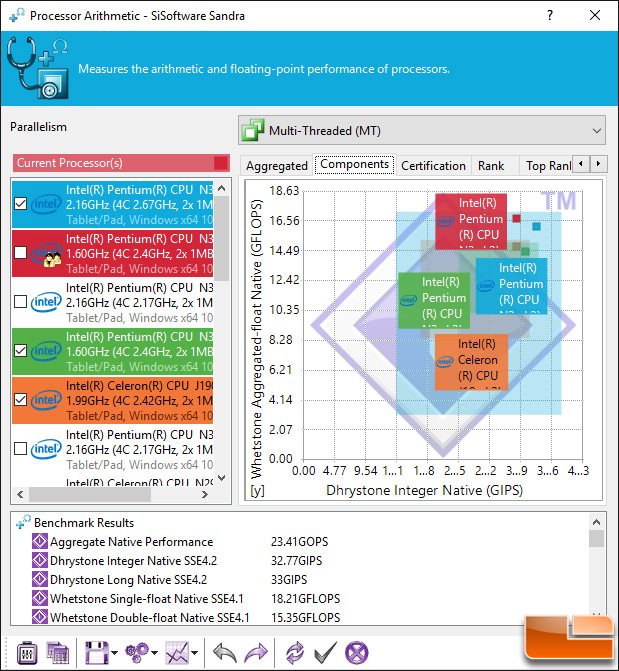Click Benchmark Results scroll-up arrow
Screen dimensions: 619x671
point(596,522)
